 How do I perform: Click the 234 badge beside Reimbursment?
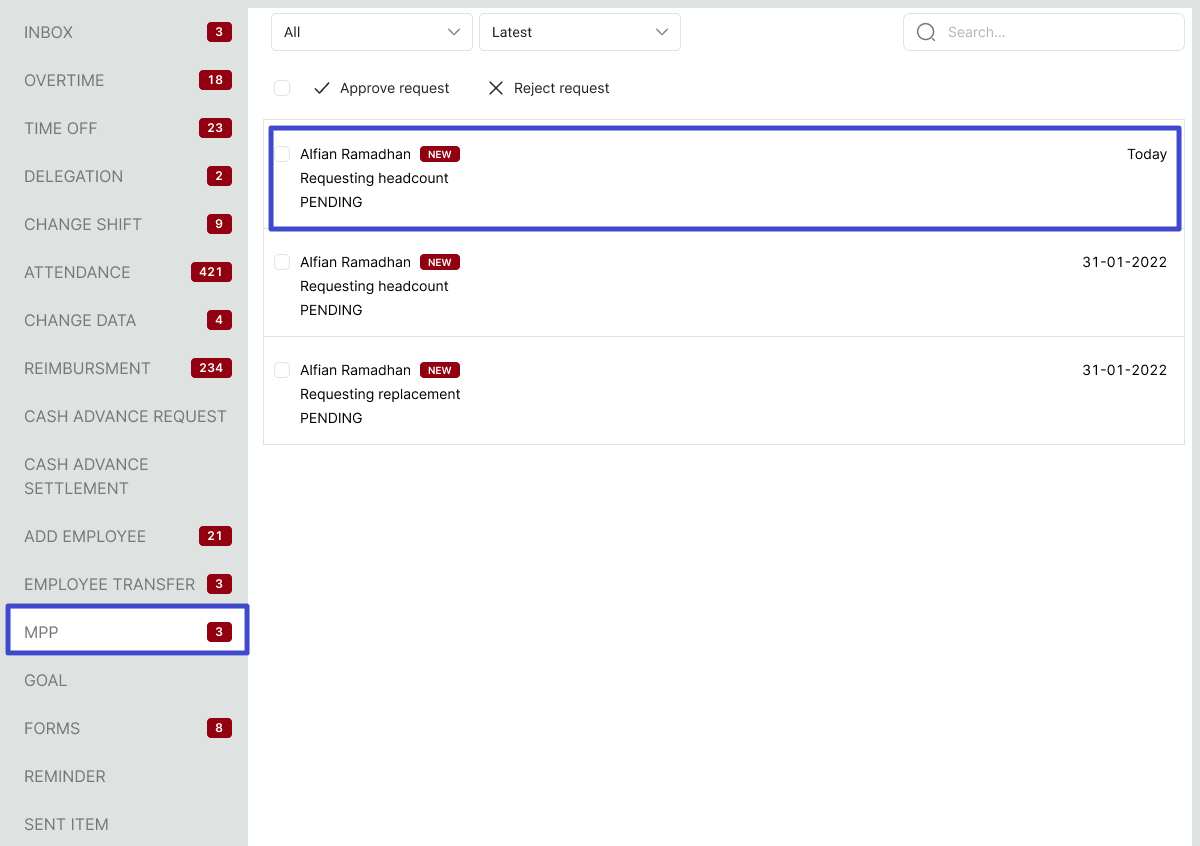pyautogui.click(x=211, y=368)
